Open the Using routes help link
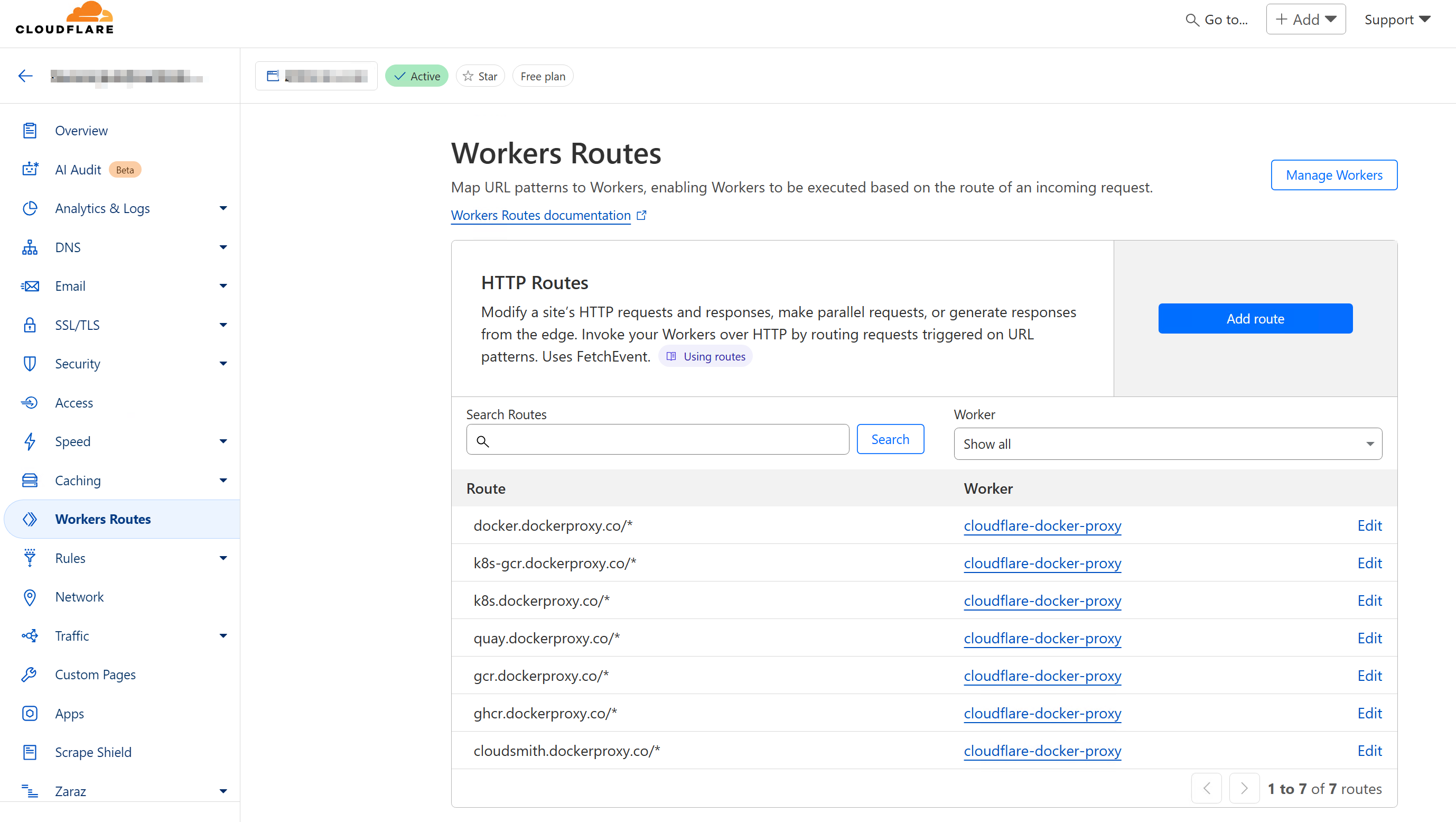 (x=705, y=356)
